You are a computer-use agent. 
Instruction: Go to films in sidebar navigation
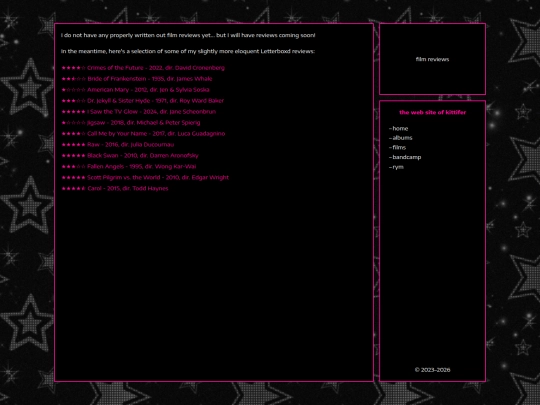click(399, 147)
